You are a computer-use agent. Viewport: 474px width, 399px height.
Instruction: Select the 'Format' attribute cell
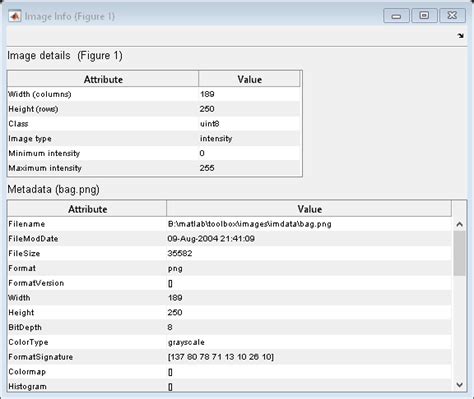[87, 268]
